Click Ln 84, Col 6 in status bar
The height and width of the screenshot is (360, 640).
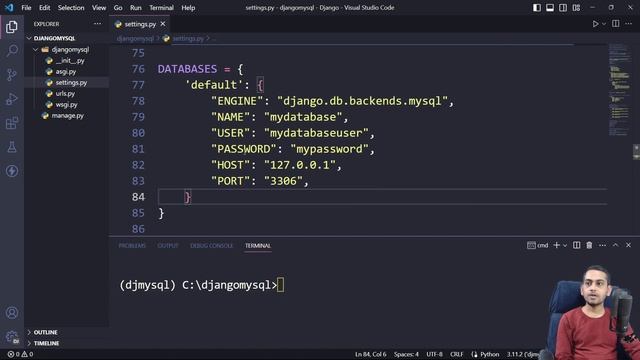(370, 354)
